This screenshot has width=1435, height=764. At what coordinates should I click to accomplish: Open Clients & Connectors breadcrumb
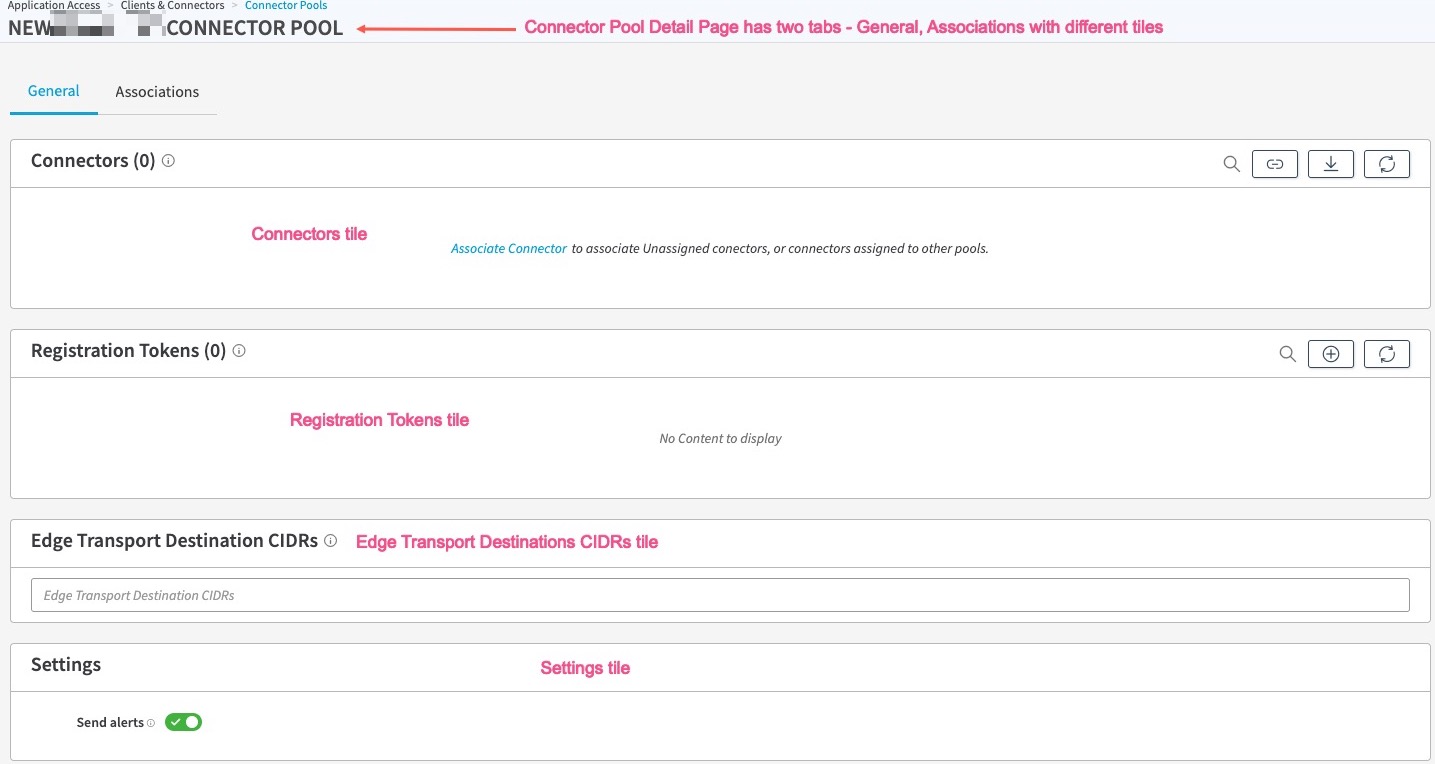click(x=172, y=6)
